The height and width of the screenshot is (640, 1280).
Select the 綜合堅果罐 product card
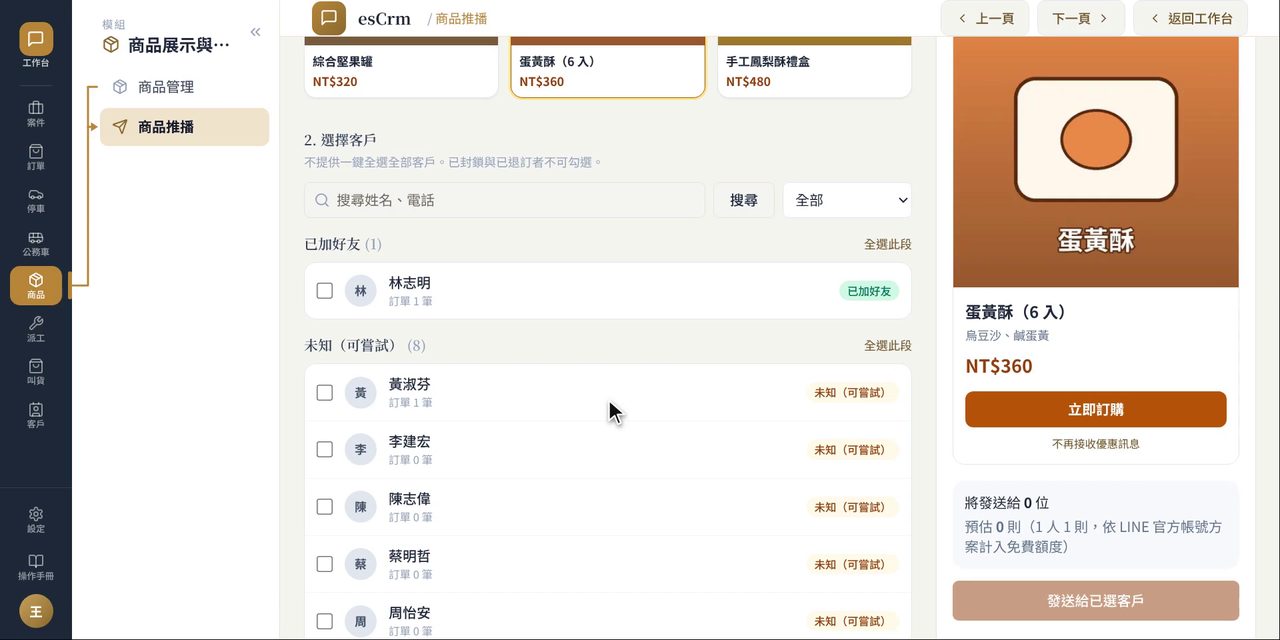(401, 68)
